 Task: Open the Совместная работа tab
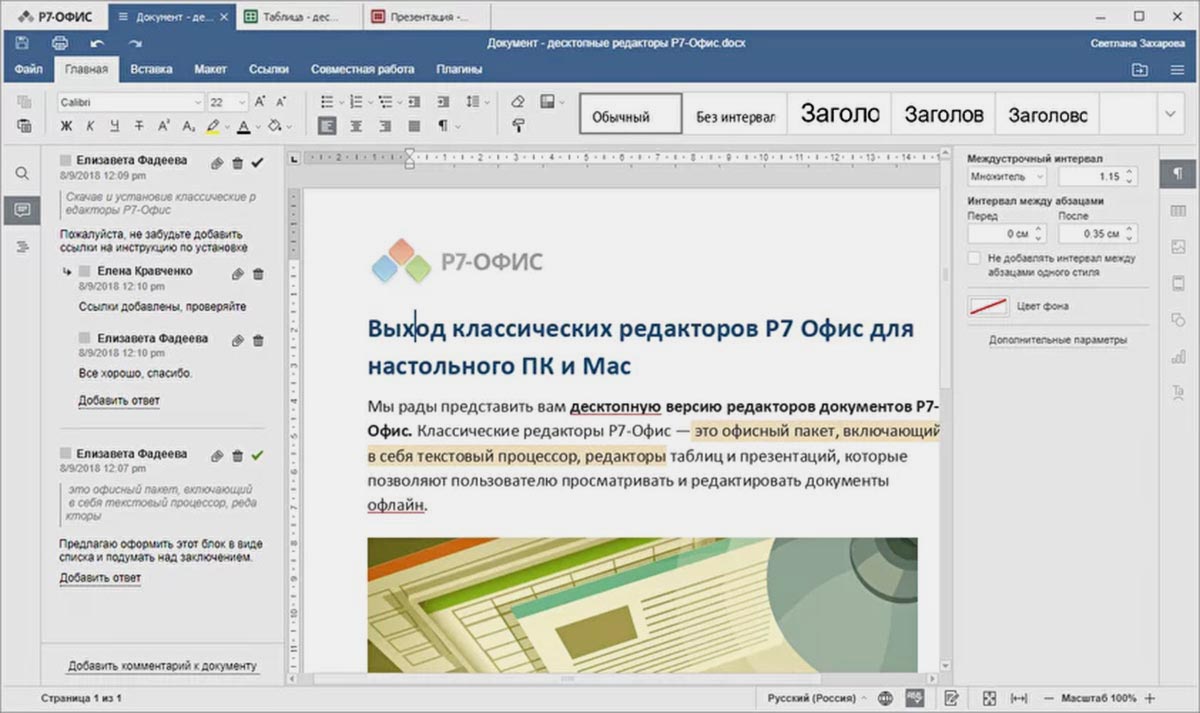[362, 69]
